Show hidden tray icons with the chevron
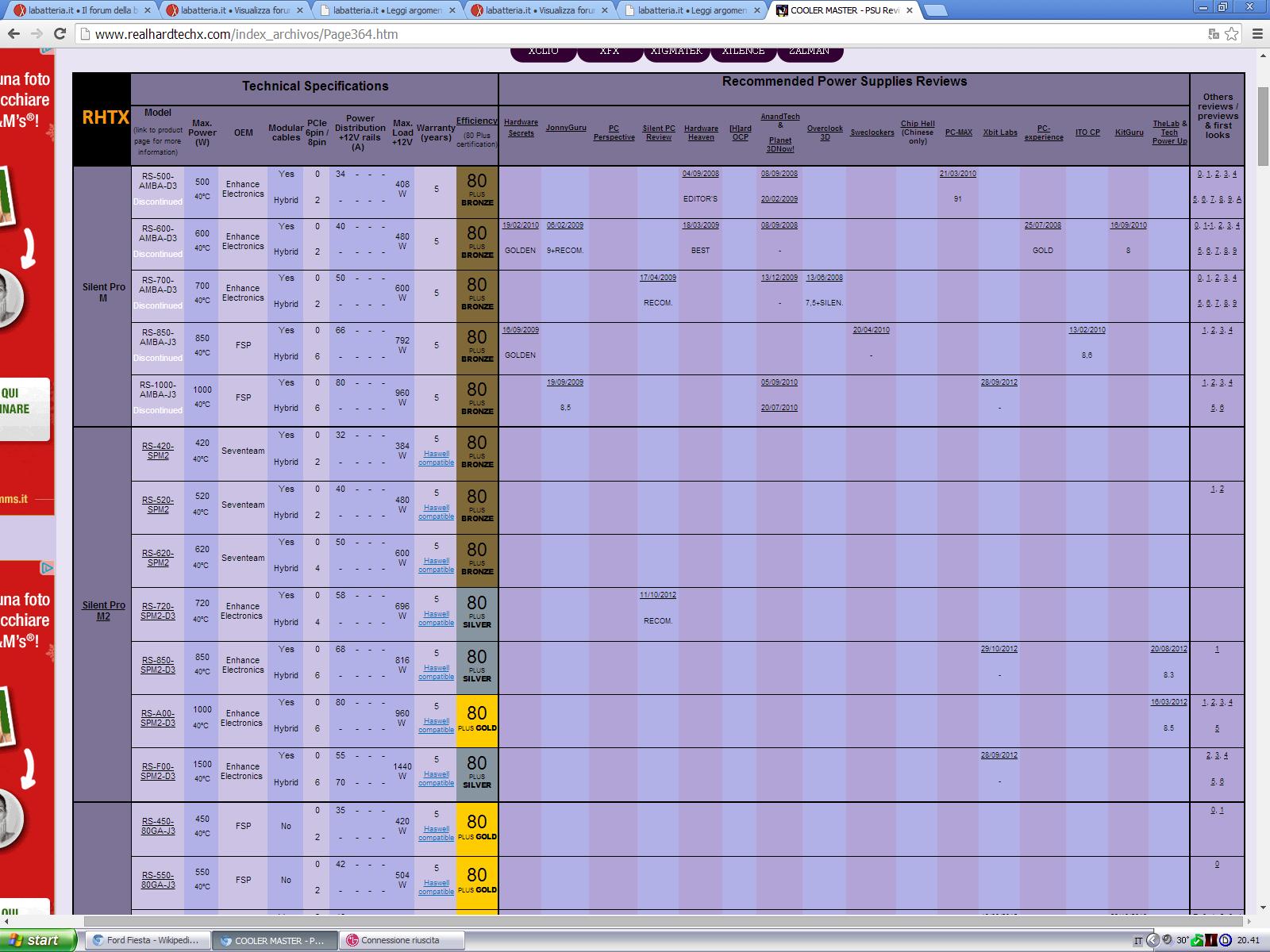 click(1153, 940)
